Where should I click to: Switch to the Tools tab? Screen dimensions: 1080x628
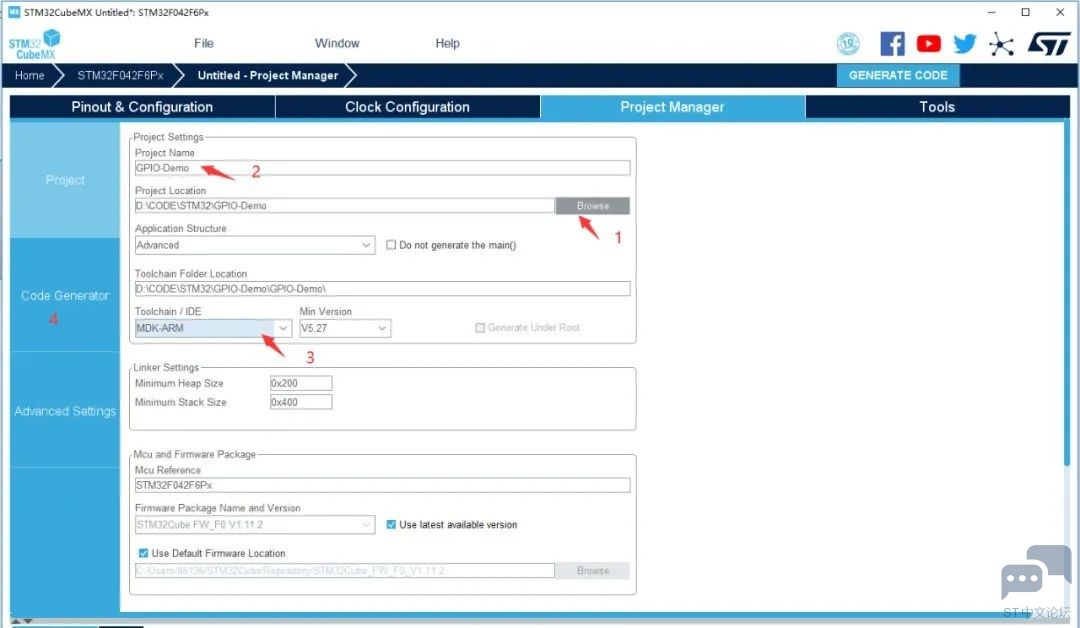click(x=937, y=107)
